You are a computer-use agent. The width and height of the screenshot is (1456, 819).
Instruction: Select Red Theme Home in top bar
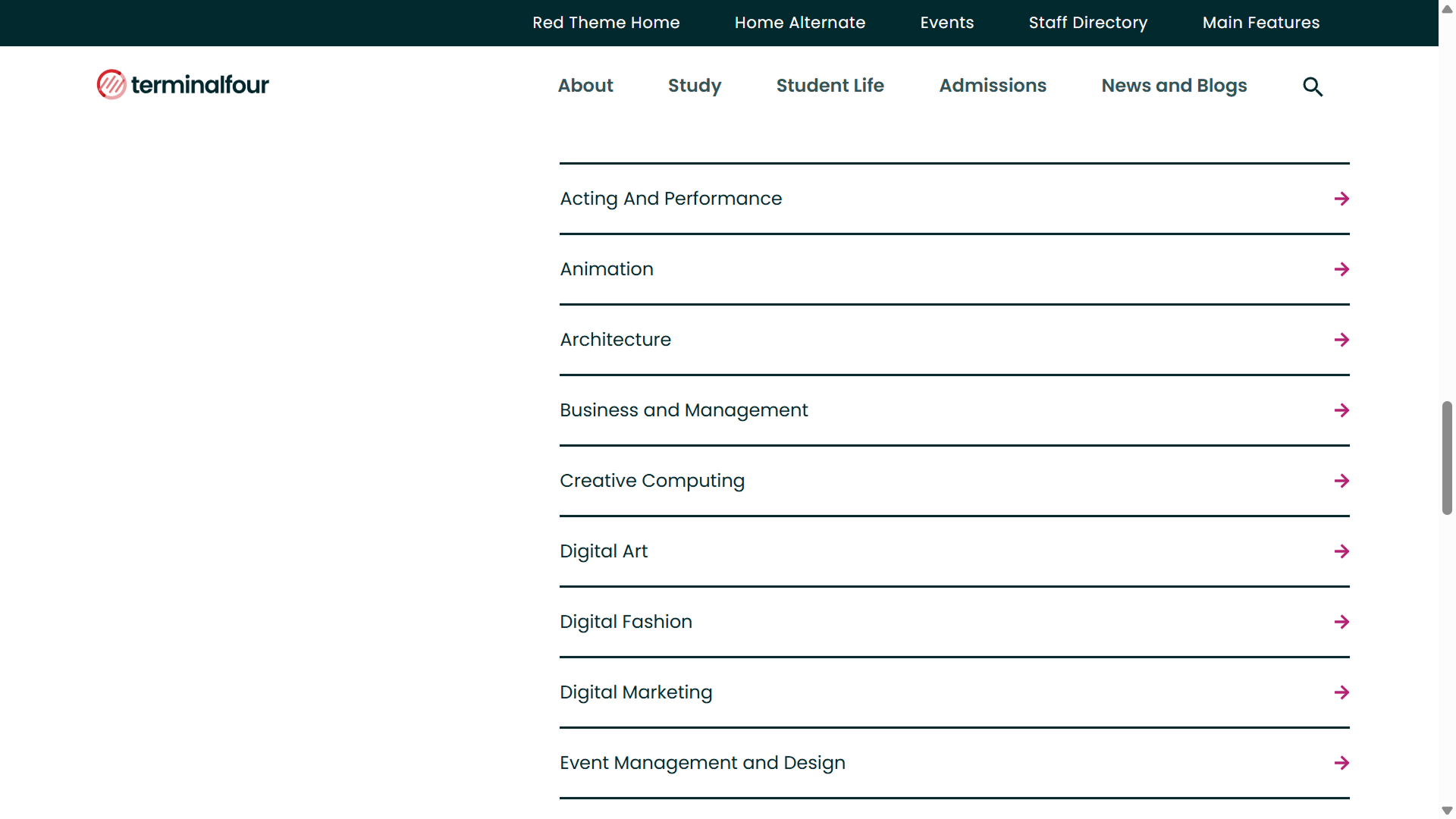click(606, 23)
